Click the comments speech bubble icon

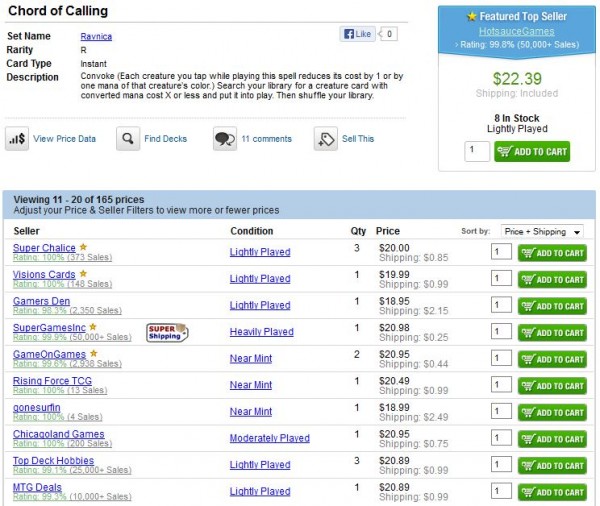pos(225,139)
